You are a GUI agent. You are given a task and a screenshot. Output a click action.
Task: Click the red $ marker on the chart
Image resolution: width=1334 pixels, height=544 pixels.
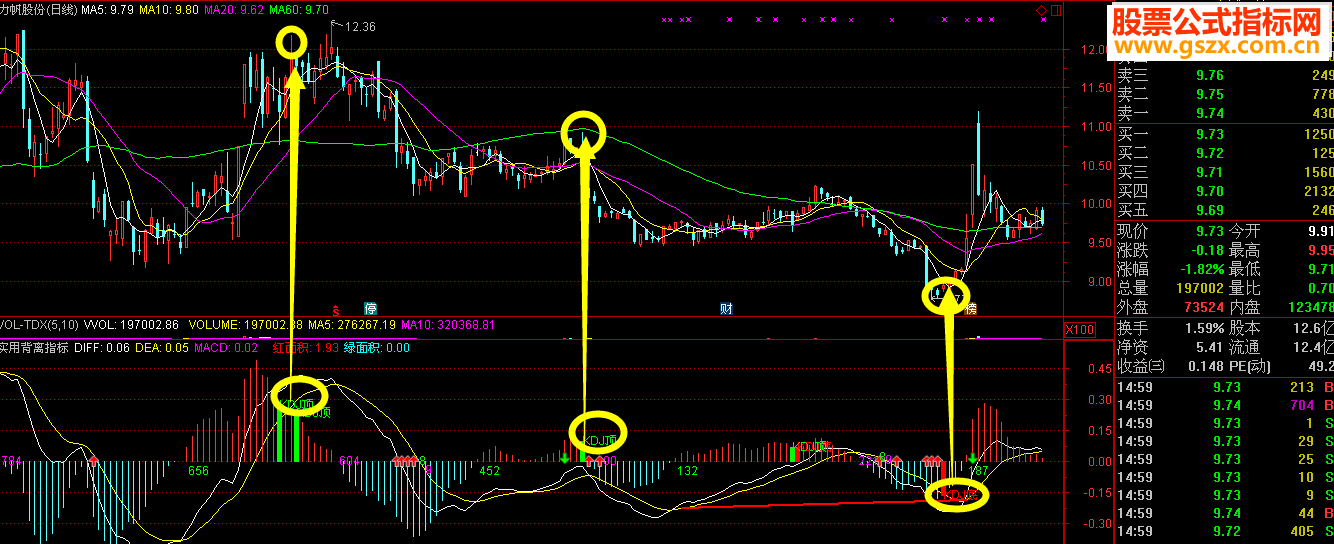point(337,309)
